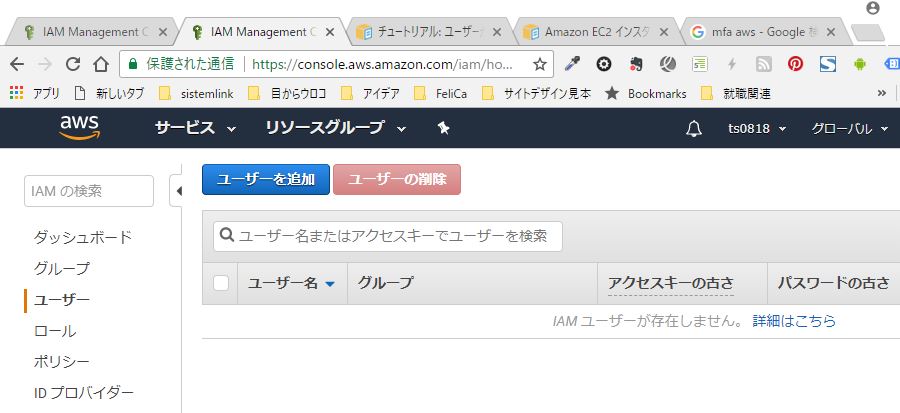Viewport: 900px width, 413px height.
Task: Open the アプリ apps grid shortcut
Action: pyautogui.click(x=34, y=93)
